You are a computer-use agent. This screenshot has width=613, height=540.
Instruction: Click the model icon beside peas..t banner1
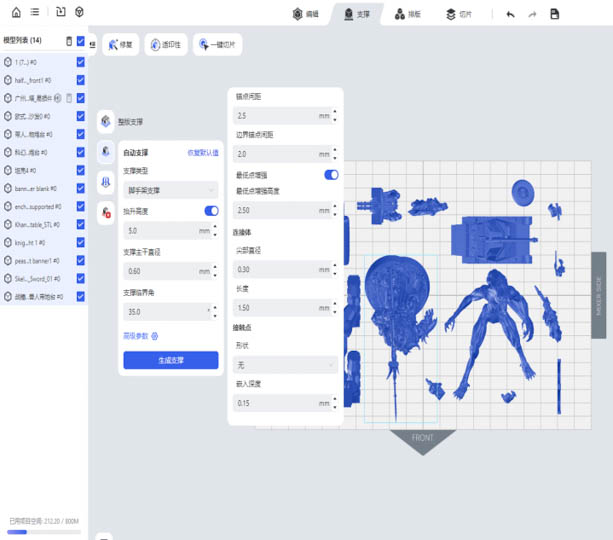pyautogui.click(x=8, y=260)
